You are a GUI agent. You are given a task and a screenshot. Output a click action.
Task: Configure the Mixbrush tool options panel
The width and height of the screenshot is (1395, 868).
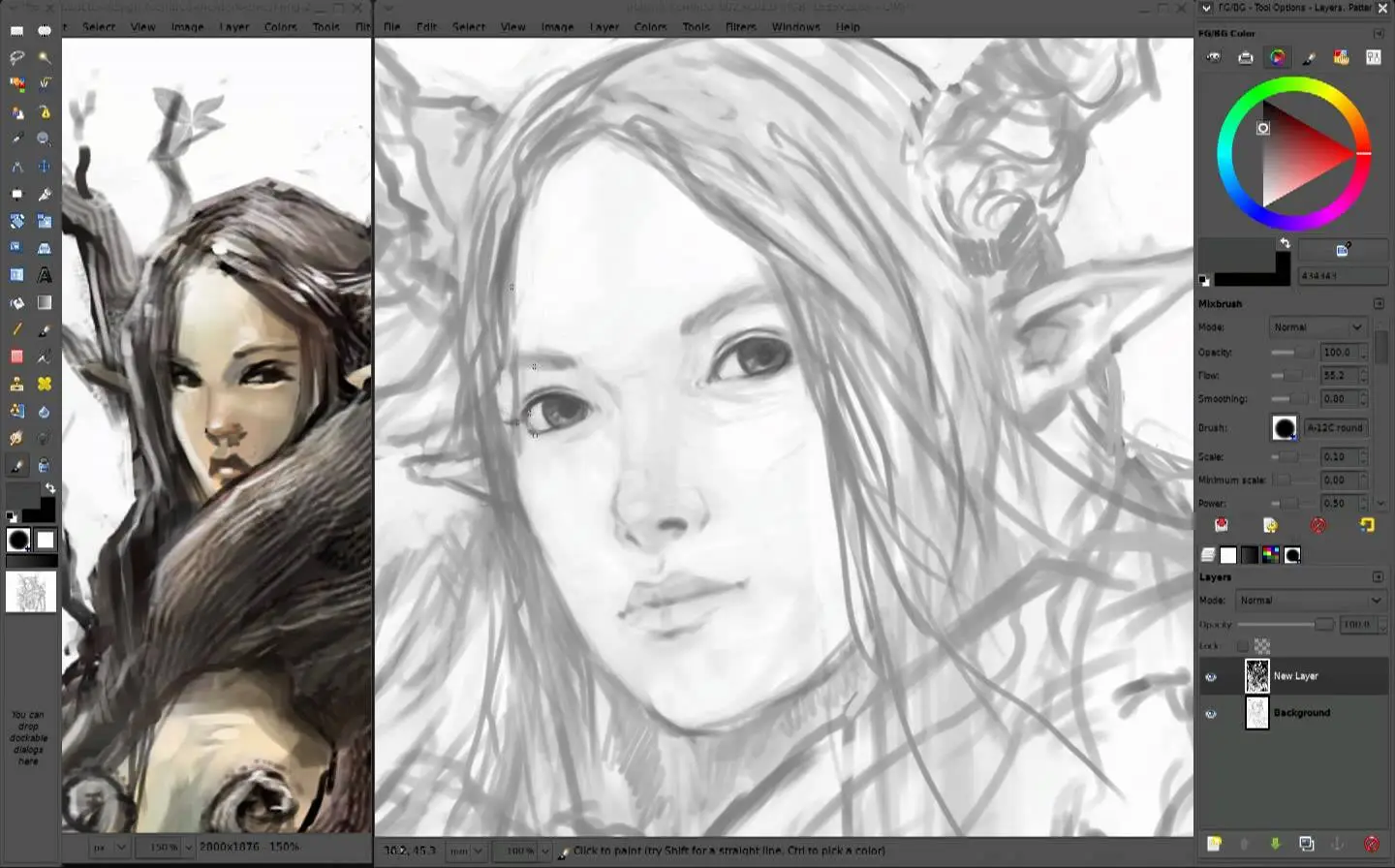(1379, 304)
